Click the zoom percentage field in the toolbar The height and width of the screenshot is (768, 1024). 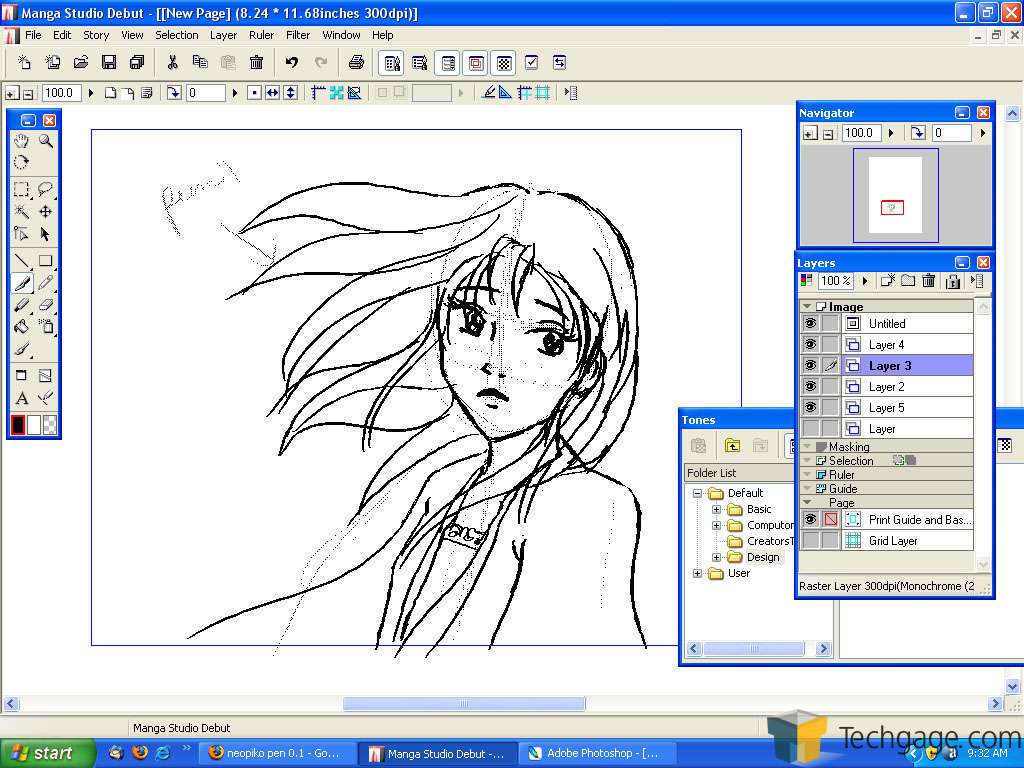coord(61,93)
